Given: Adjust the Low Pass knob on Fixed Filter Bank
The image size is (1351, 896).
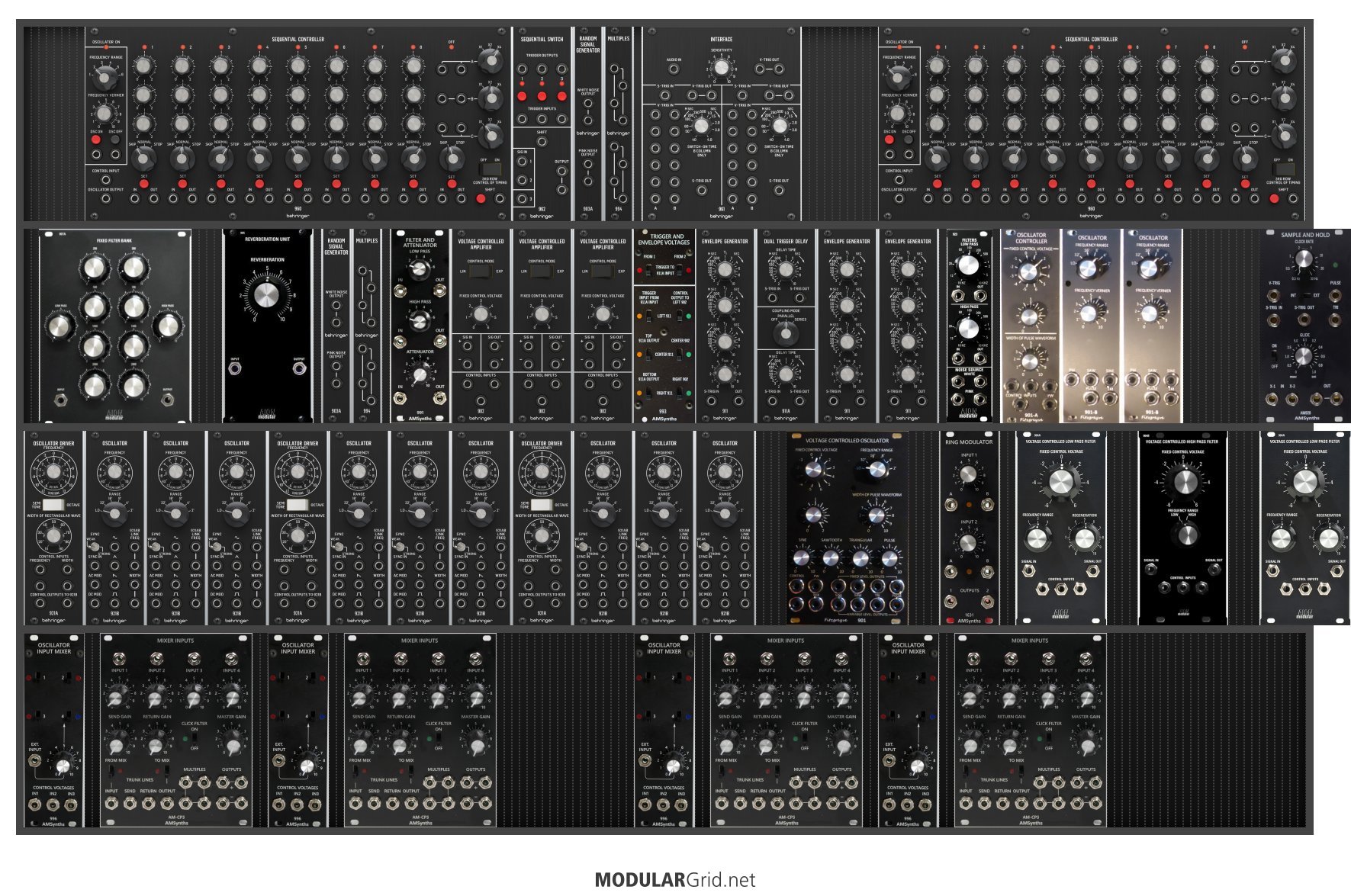Looking at the screenshot, I should tap(59, 326).
